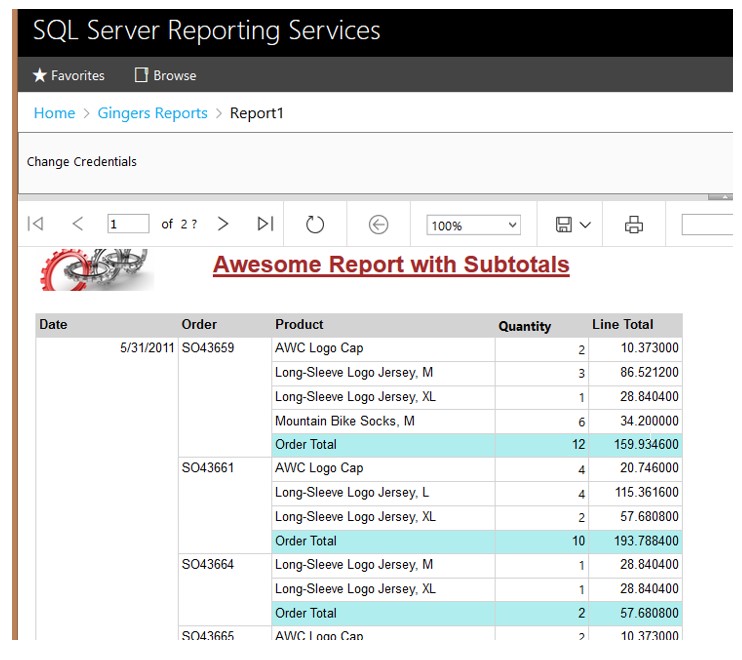Image resolution: width=742 pixels, height=660 pixels.
Task: Navigate back to parent report
Action: point(378,225)
